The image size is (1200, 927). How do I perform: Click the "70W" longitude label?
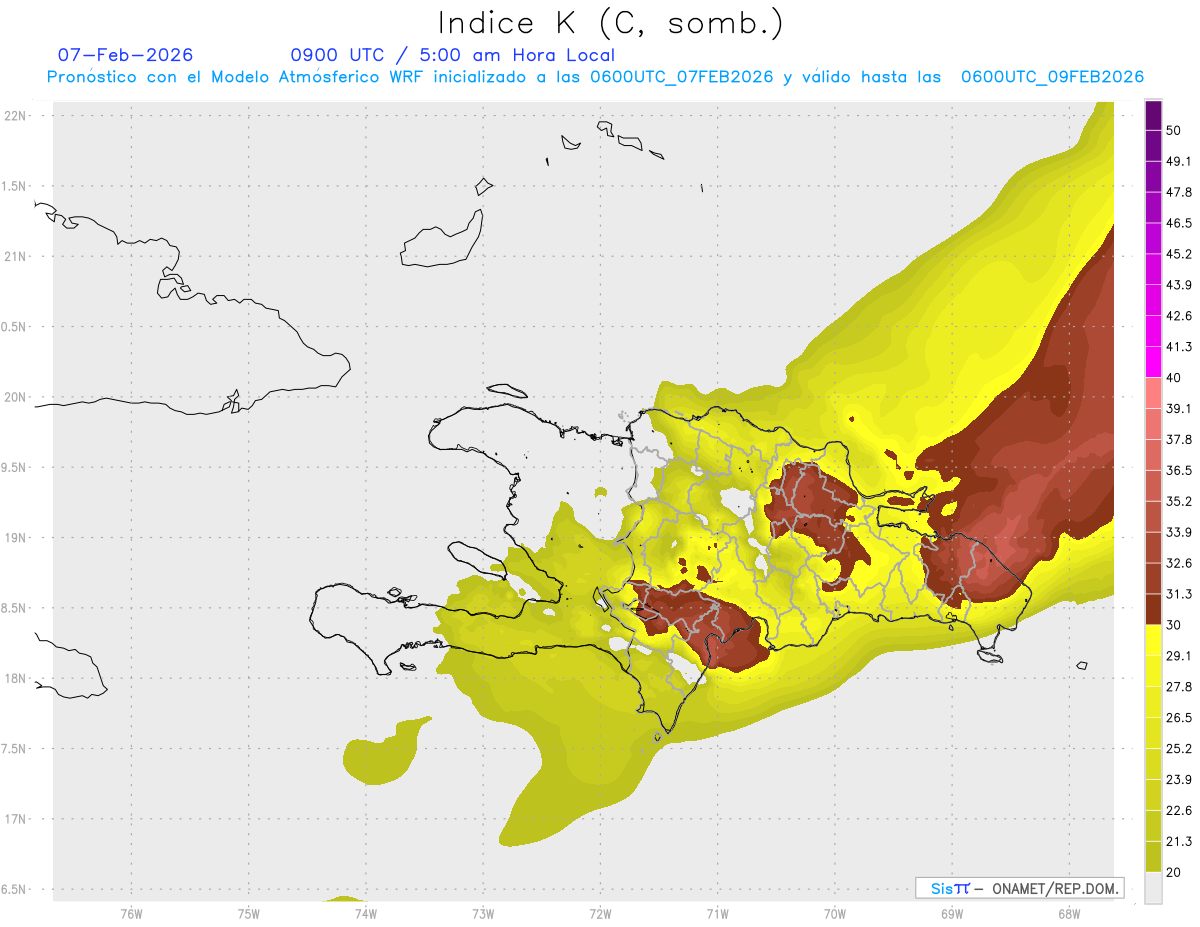pyautogui.click(x=835, y=914)
